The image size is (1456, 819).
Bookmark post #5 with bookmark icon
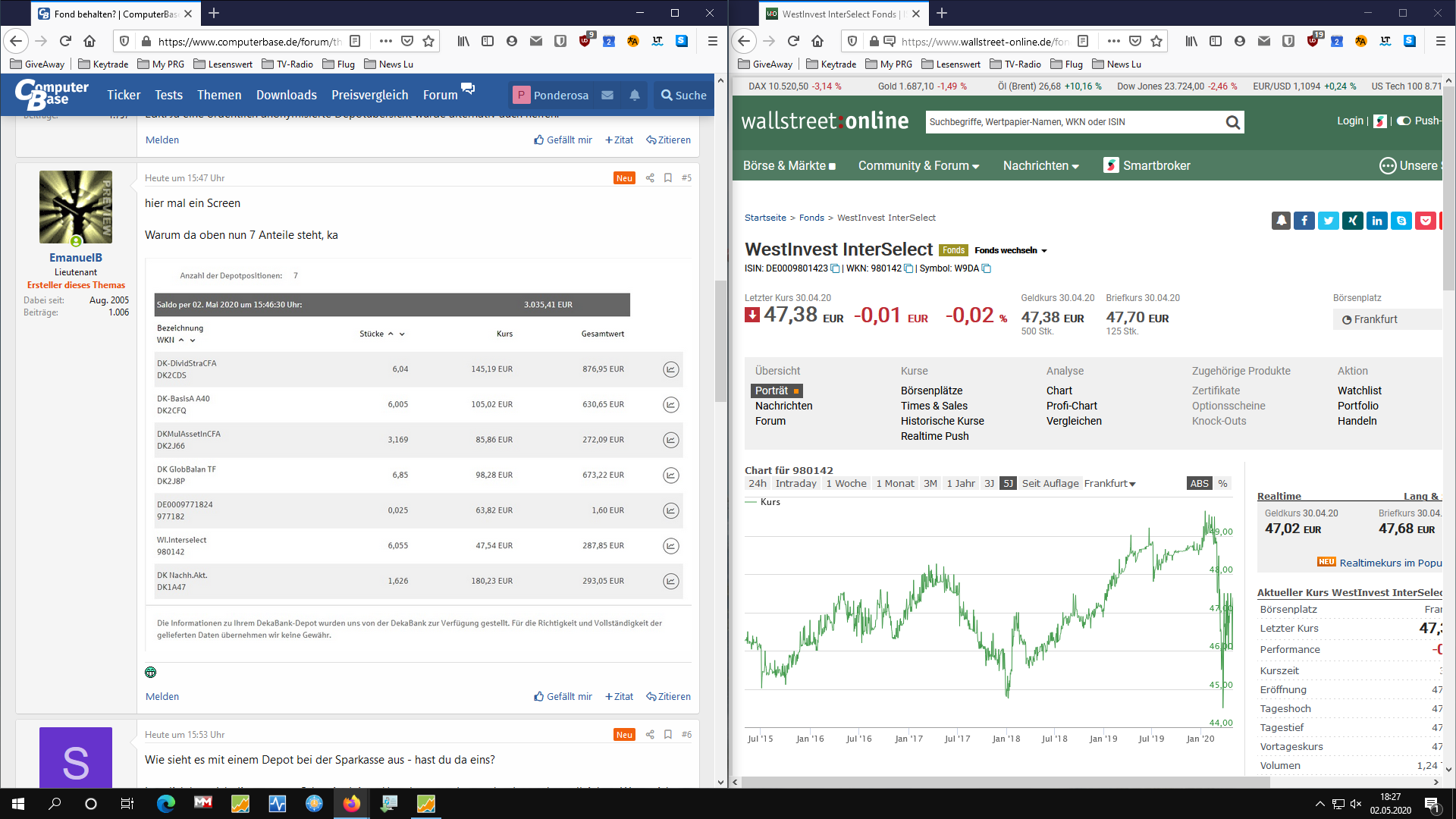[x=668, y=178]
